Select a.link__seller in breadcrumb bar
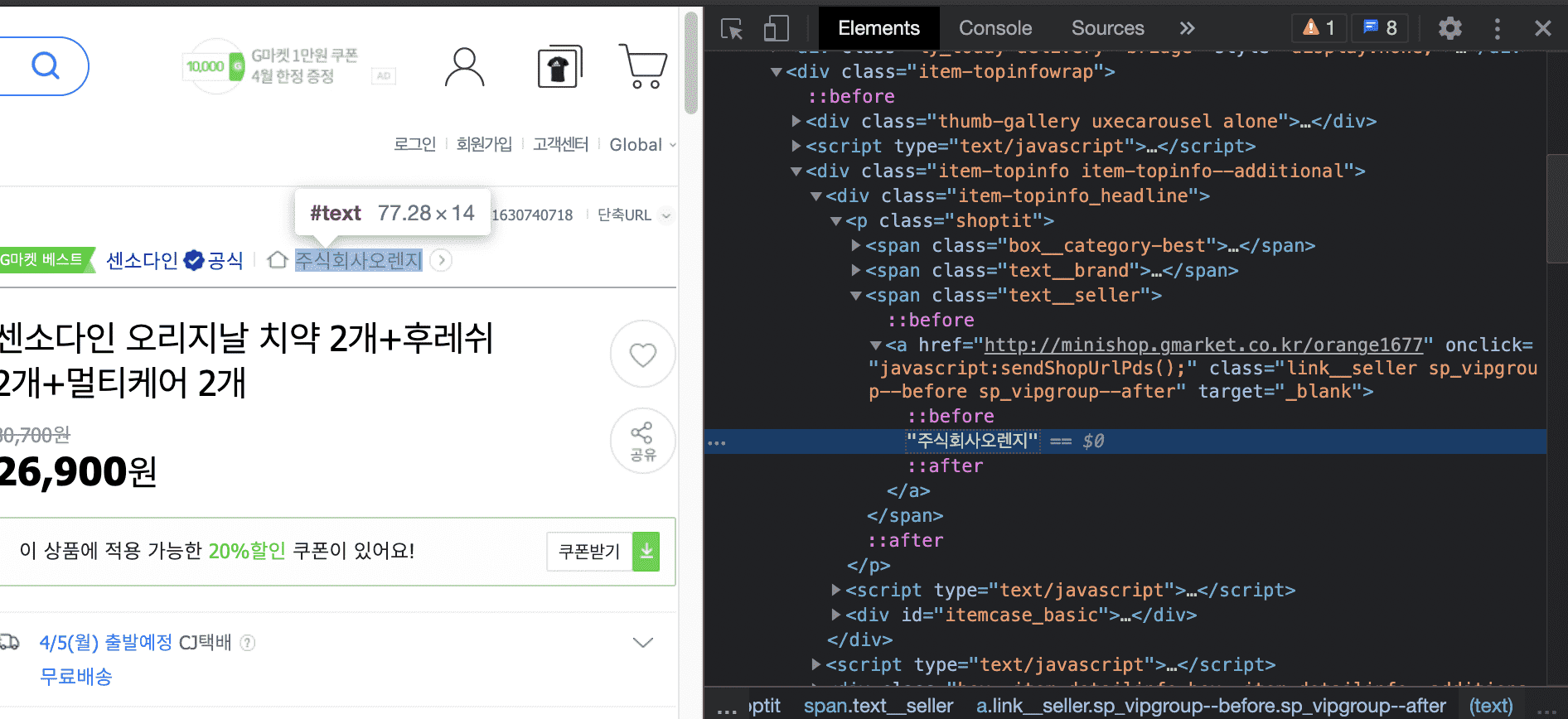Image resolution: width=1568 pixels, height=719 pixels. [x=1211, y=706]
